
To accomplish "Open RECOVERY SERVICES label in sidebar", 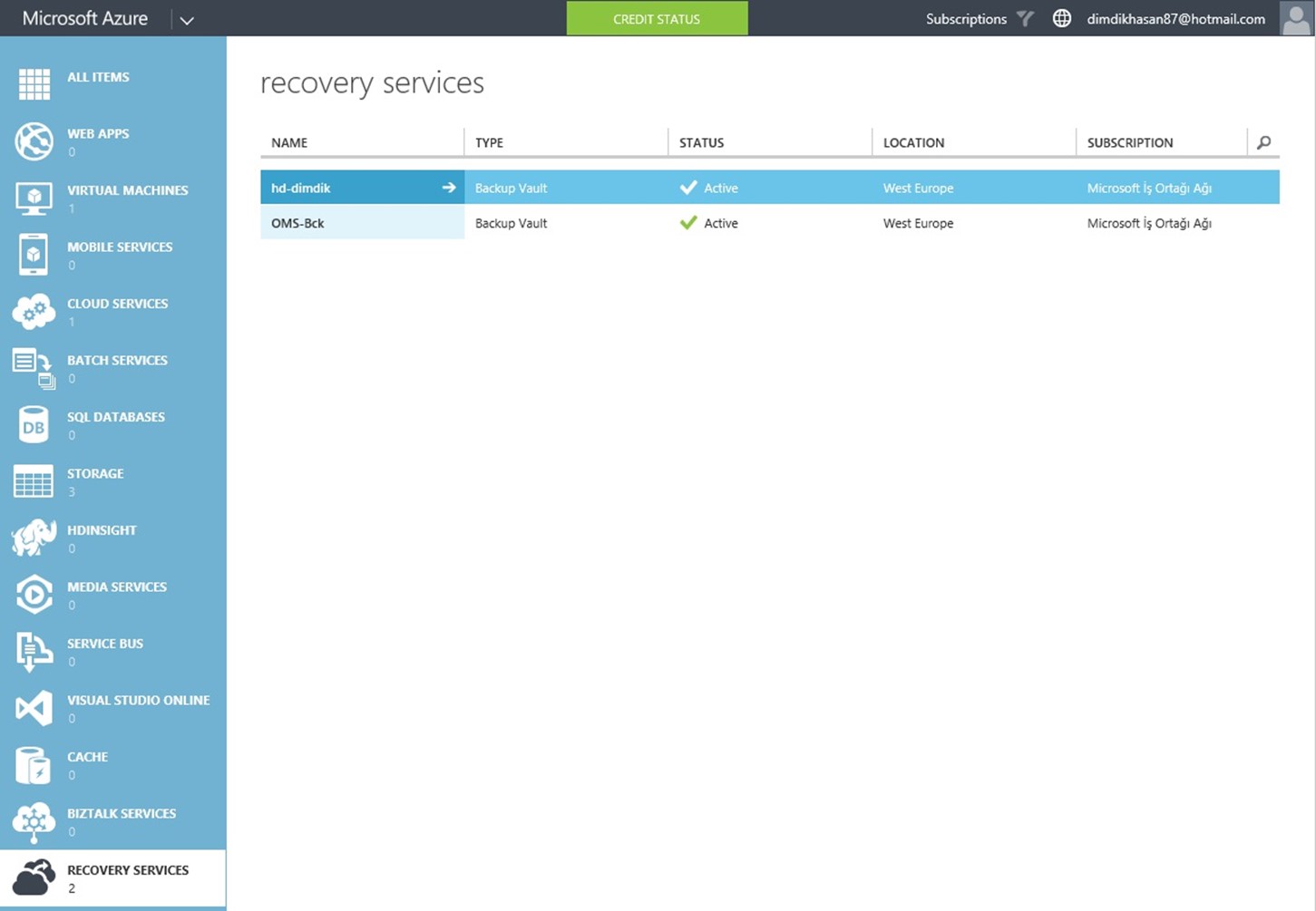I will (128, 870).
